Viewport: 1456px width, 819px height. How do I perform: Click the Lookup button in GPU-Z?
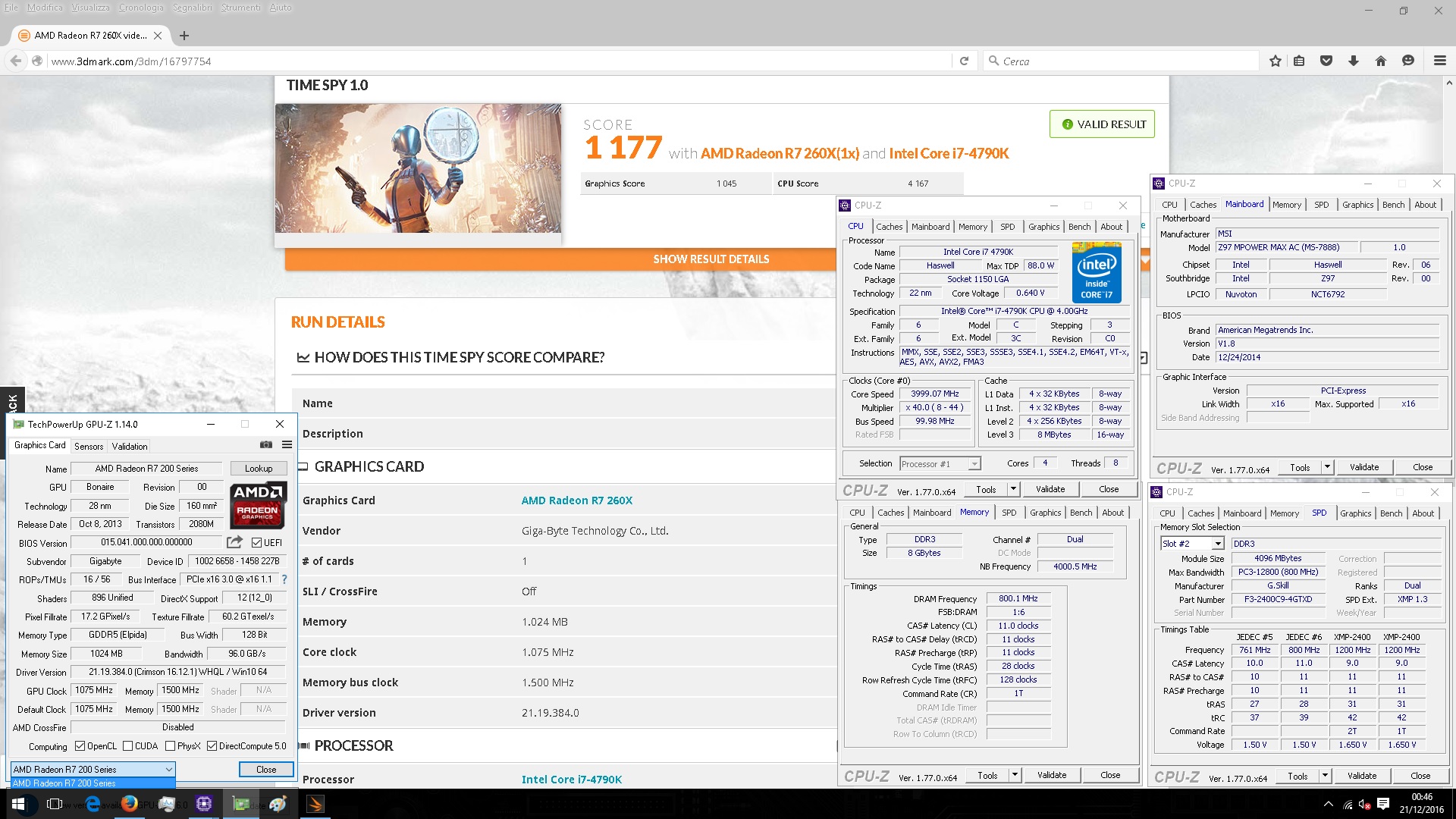pyautogui.click(x=259, y=469)
